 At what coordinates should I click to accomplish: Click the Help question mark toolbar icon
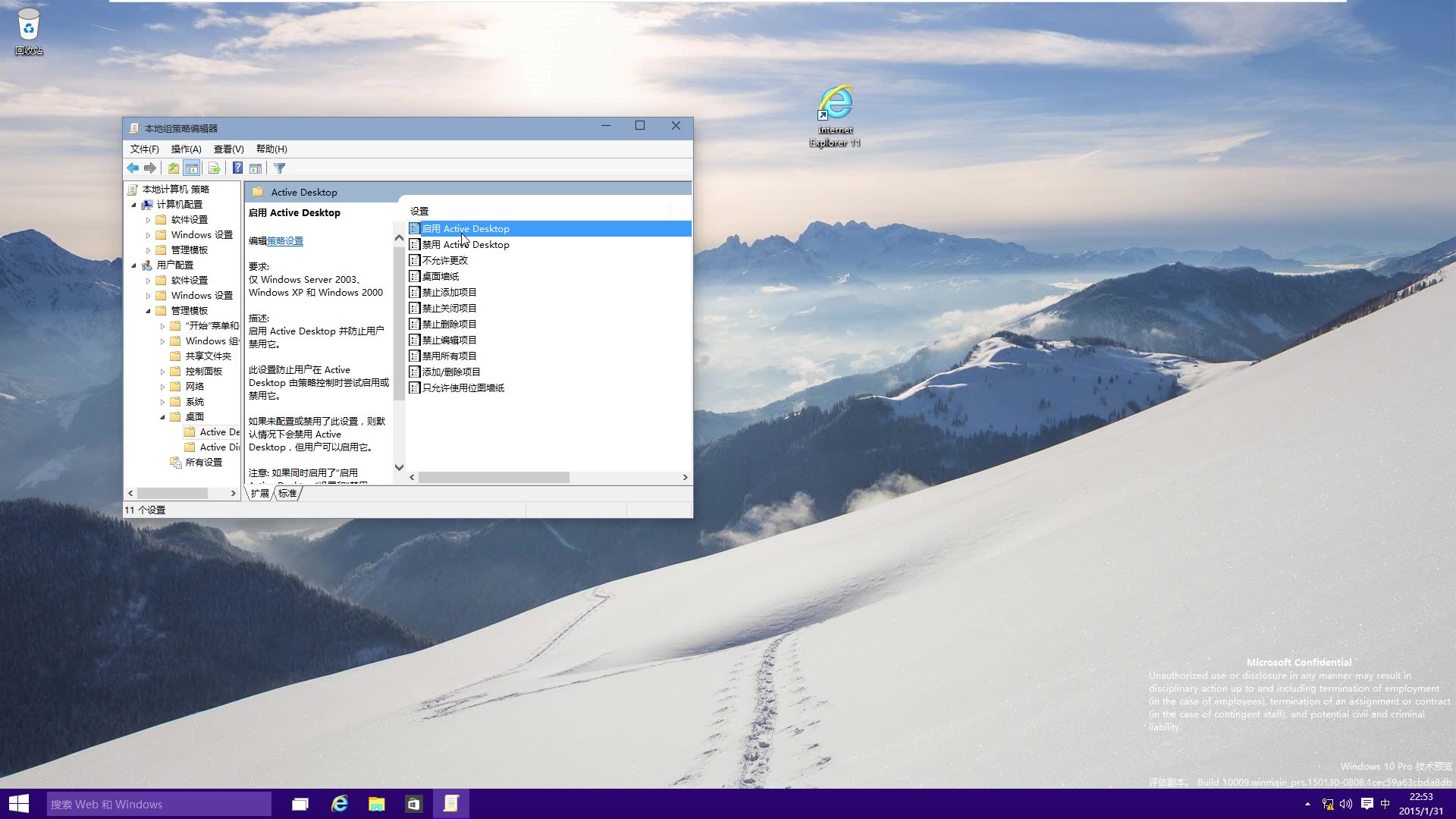point(237,168)
